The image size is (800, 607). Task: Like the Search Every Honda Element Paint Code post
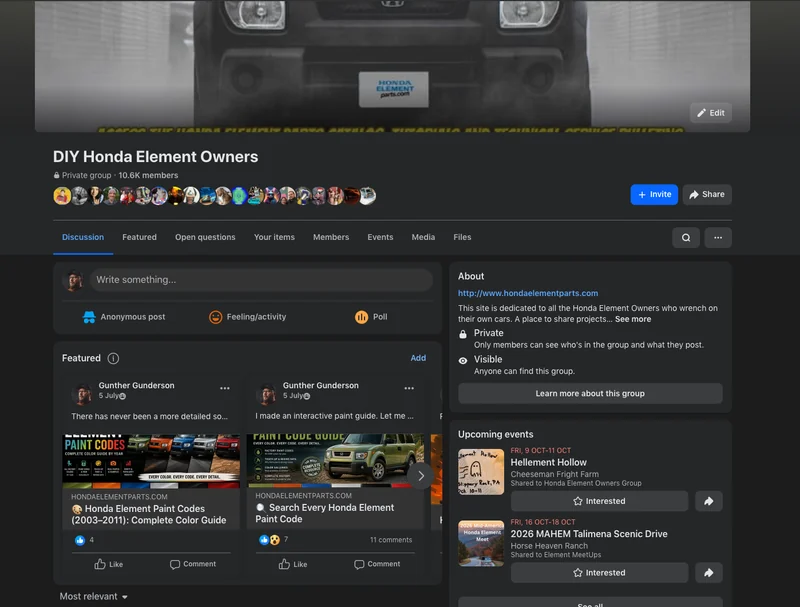point(293,564)
